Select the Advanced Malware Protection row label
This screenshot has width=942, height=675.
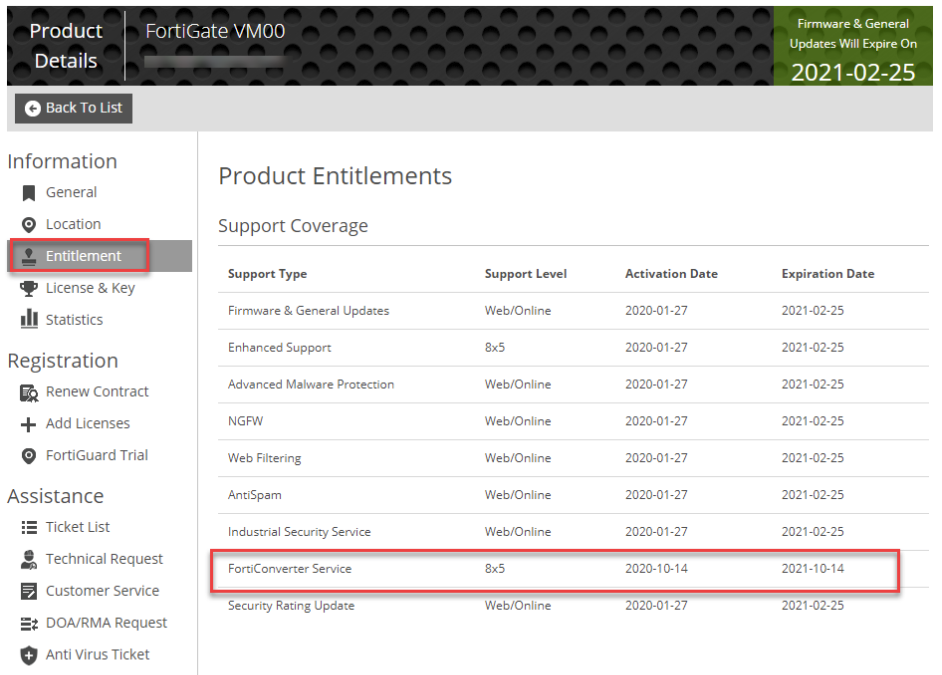coord(311,384)
